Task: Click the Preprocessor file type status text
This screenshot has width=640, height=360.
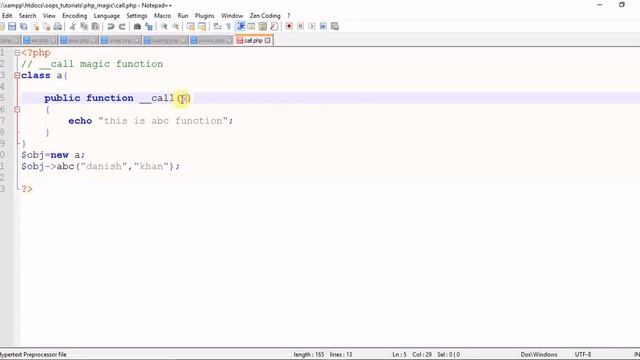Action: 33,355
